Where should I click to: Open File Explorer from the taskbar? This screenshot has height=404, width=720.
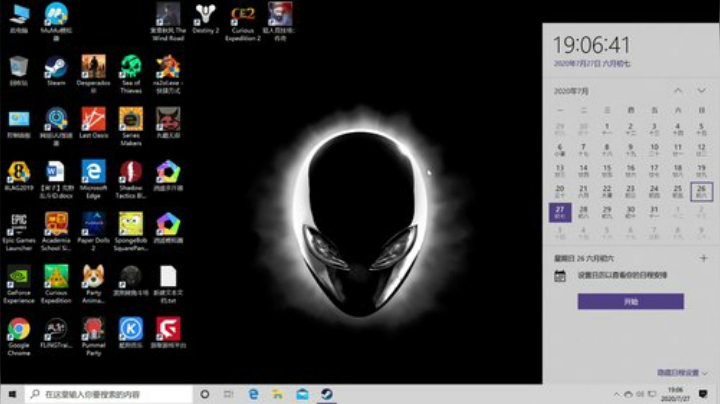tap(278, 394)
